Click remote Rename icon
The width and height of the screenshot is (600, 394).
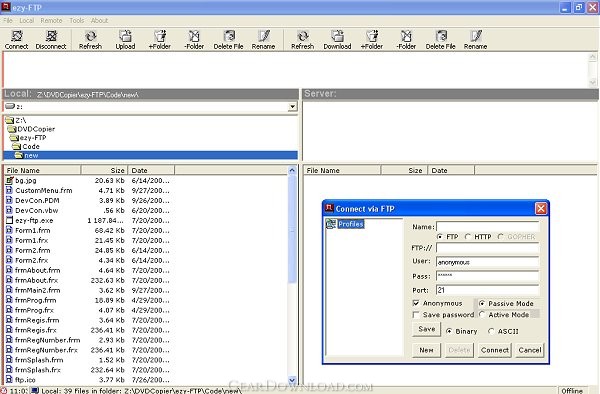475,40
